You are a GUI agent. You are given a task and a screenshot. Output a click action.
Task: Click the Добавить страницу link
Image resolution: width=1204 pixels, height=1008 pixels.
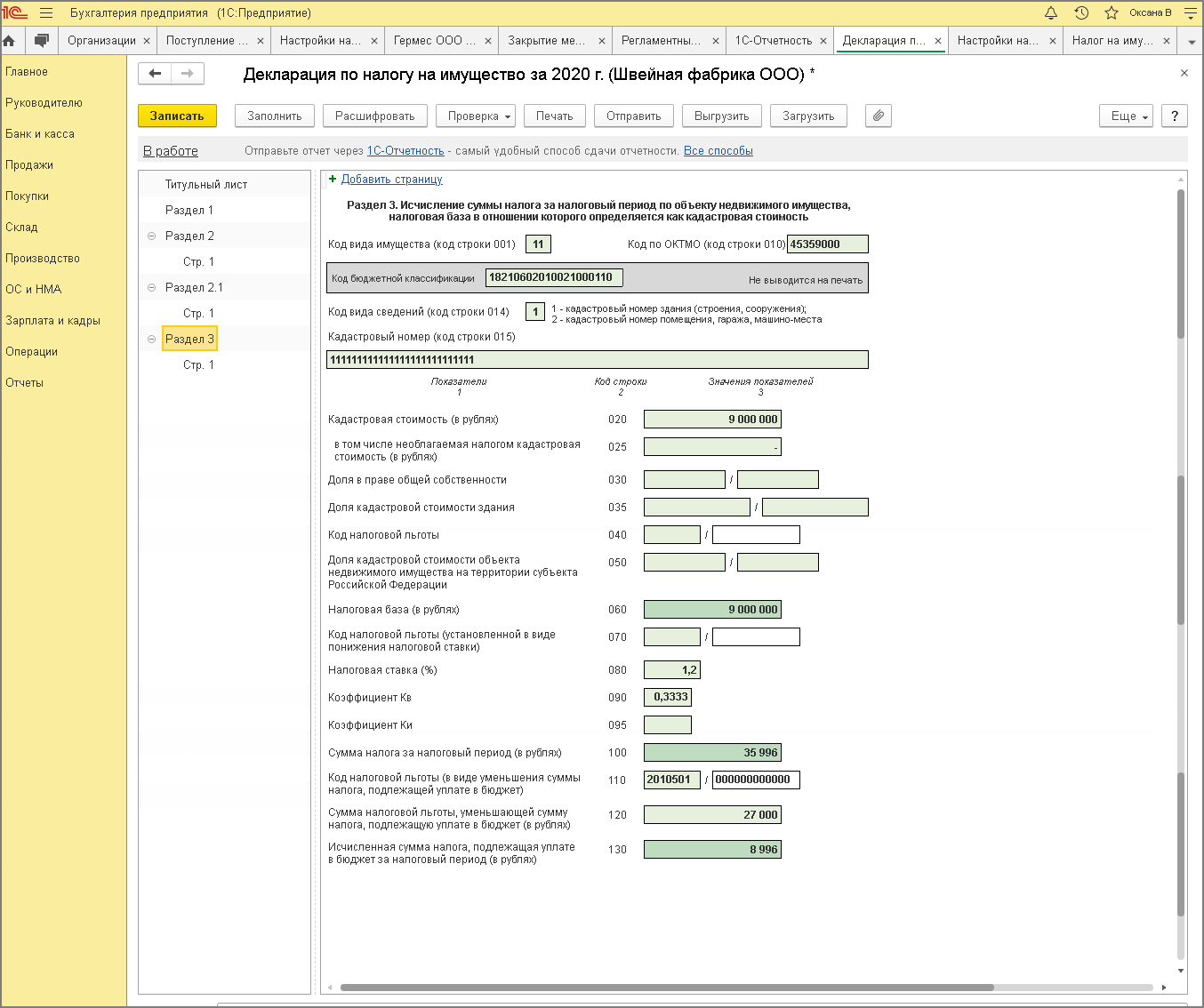point(392,180)
